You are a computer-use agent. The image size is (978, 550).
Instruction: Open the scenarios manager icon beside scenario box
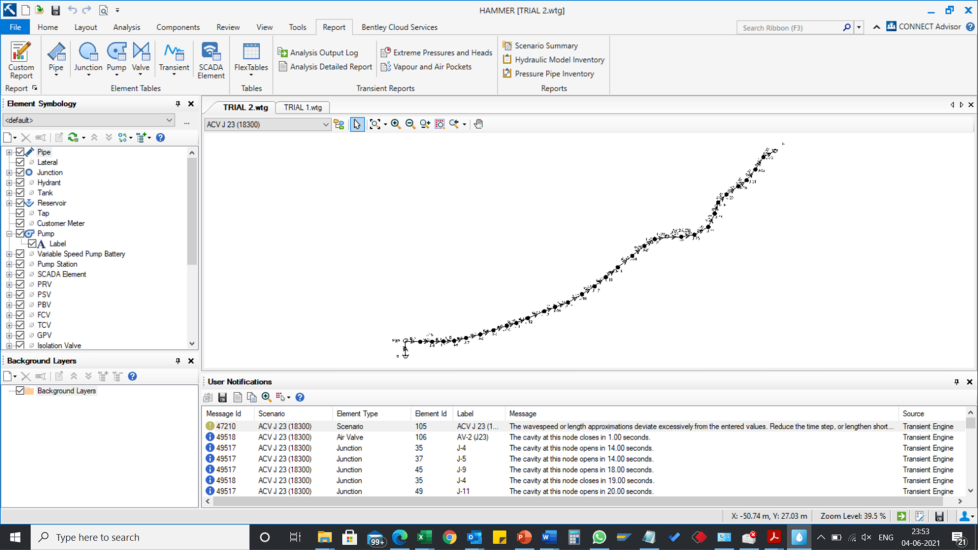point(339,124)
